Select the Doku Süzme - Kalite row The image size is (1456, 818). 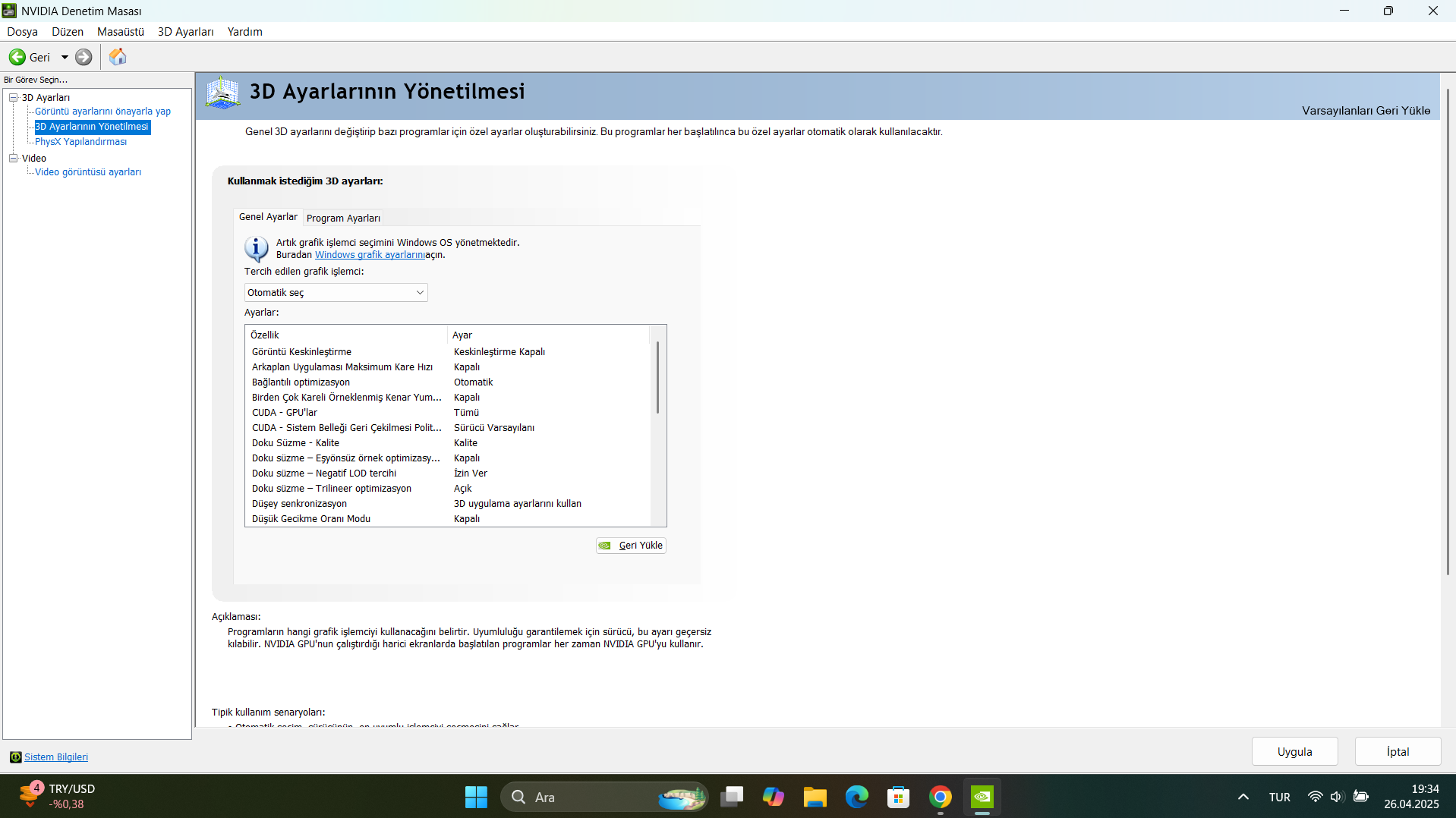point(448,443)
